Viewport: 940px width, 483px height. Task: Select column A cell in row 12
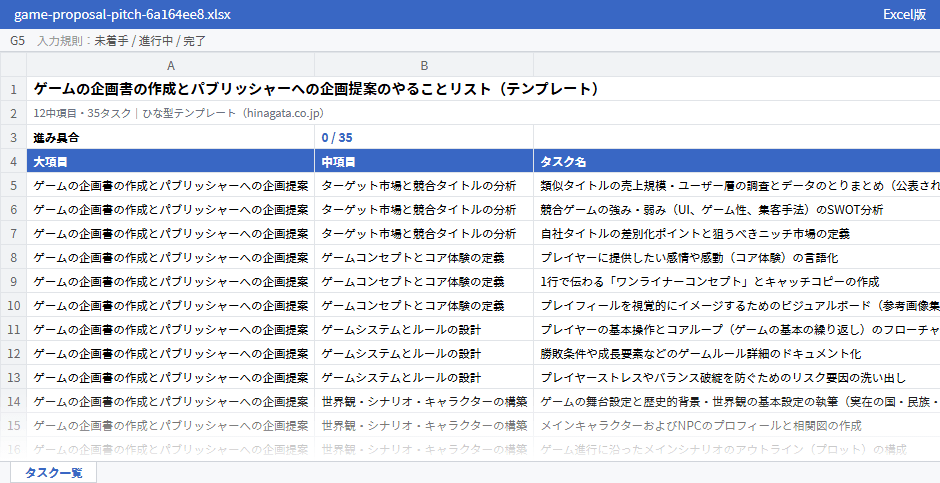pos(171,353)
